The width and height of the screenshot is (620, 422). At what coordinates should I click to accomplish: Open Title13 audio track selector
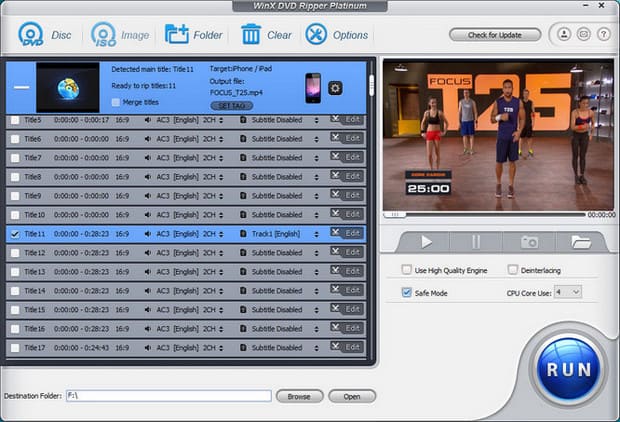point(221,272)
